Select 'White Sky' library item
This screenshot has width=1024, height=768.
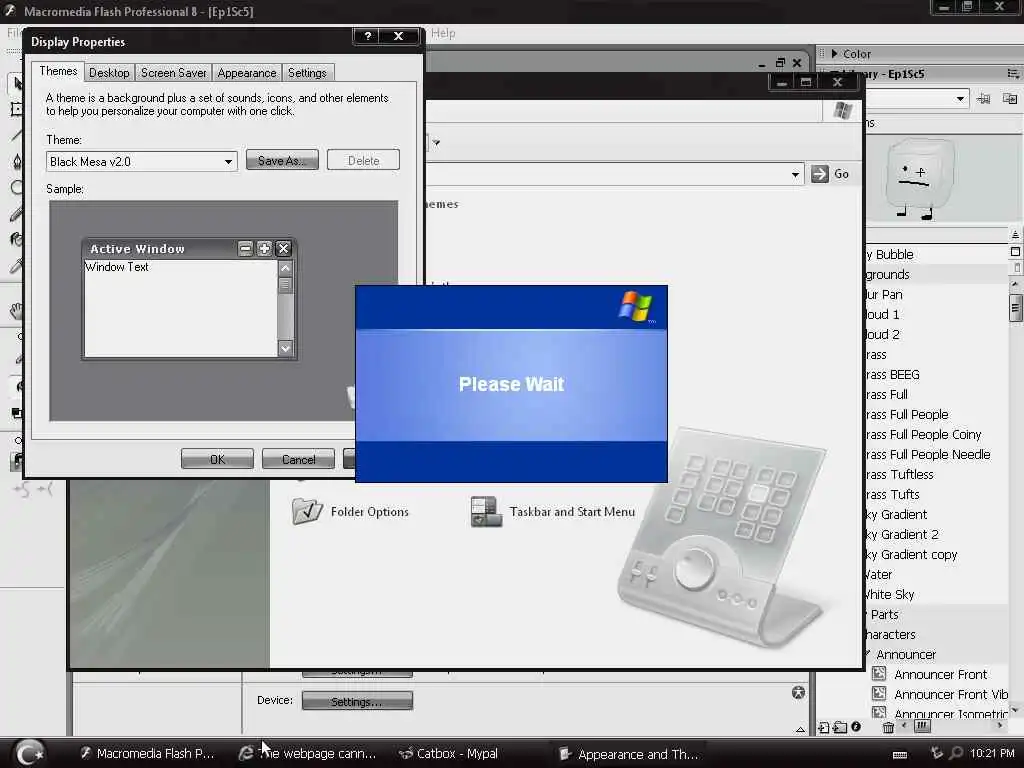(890, 594)
